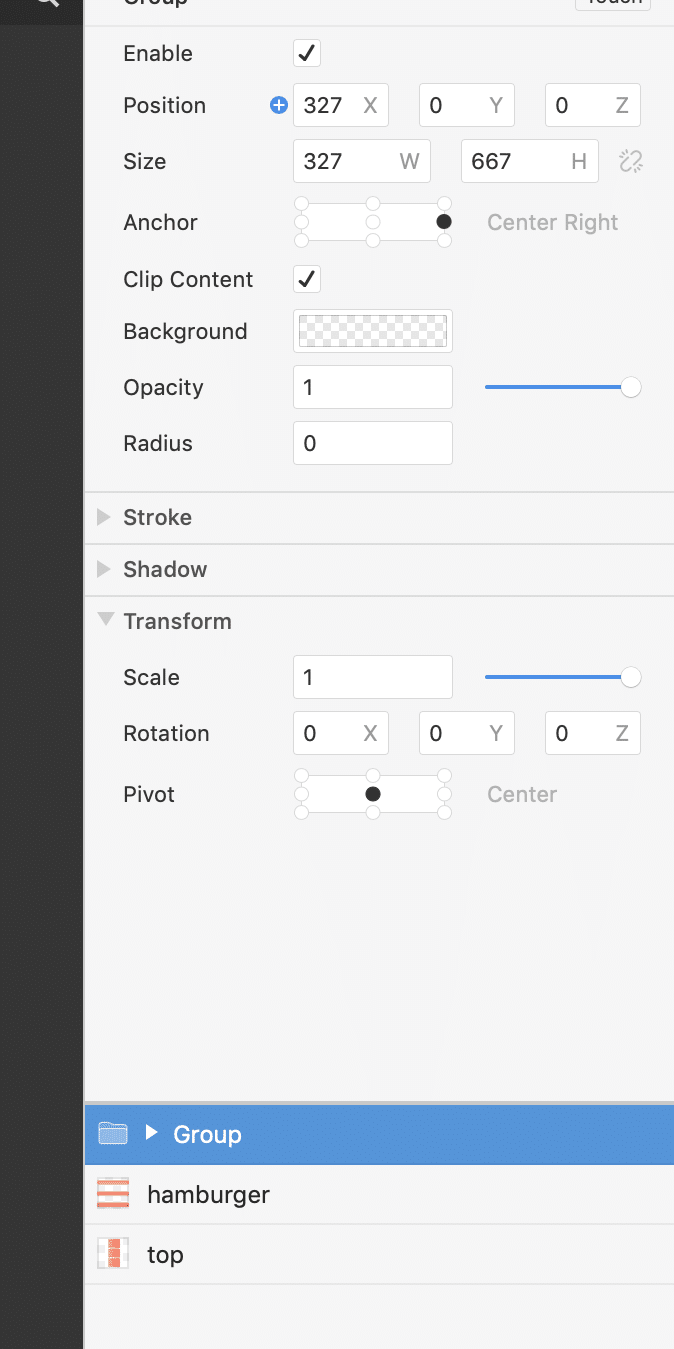Click the top layer thumbnail icon
The image size is (674, 1349).
pyautogui.click(x=113, y=1254)
